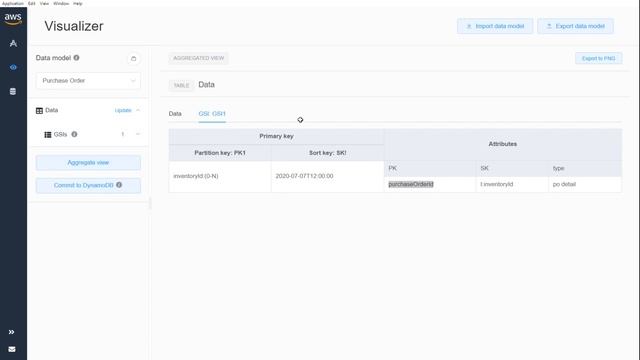Click the Partition key: PK1 header
The image size is (640, 360).
click(220, 153)
